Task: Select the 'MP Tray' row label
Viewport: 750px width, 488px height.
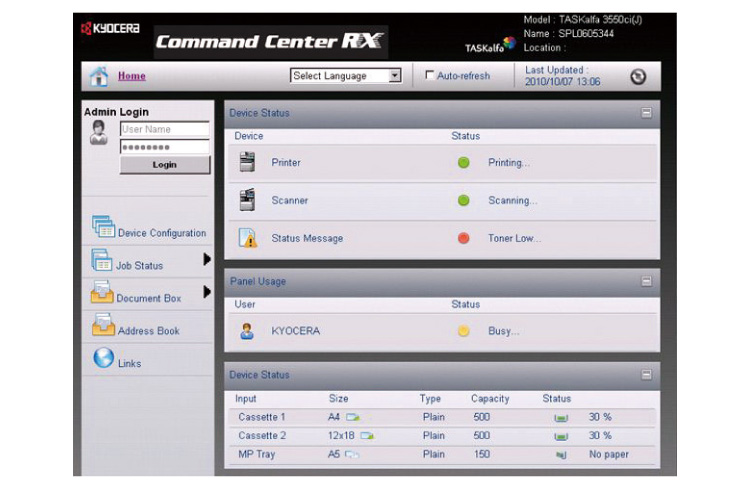Action: (257, 455)
